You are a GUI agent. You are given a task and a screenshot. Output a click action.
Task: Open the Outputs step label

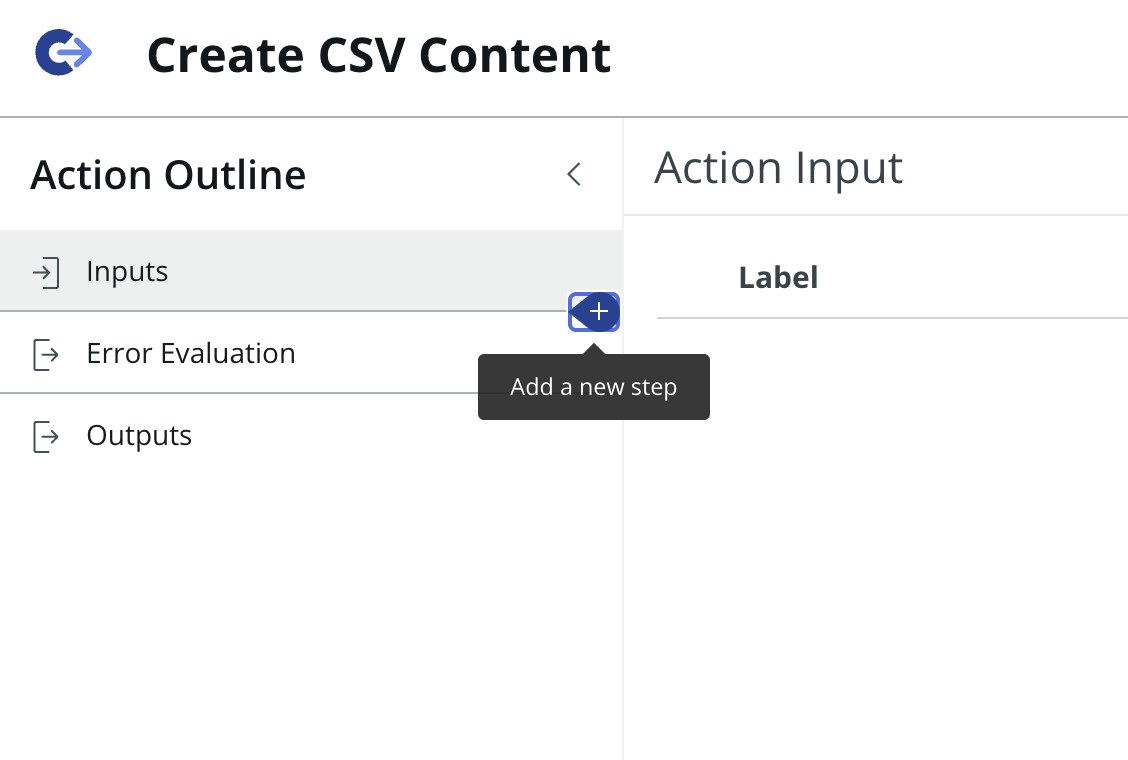[139, 436]
